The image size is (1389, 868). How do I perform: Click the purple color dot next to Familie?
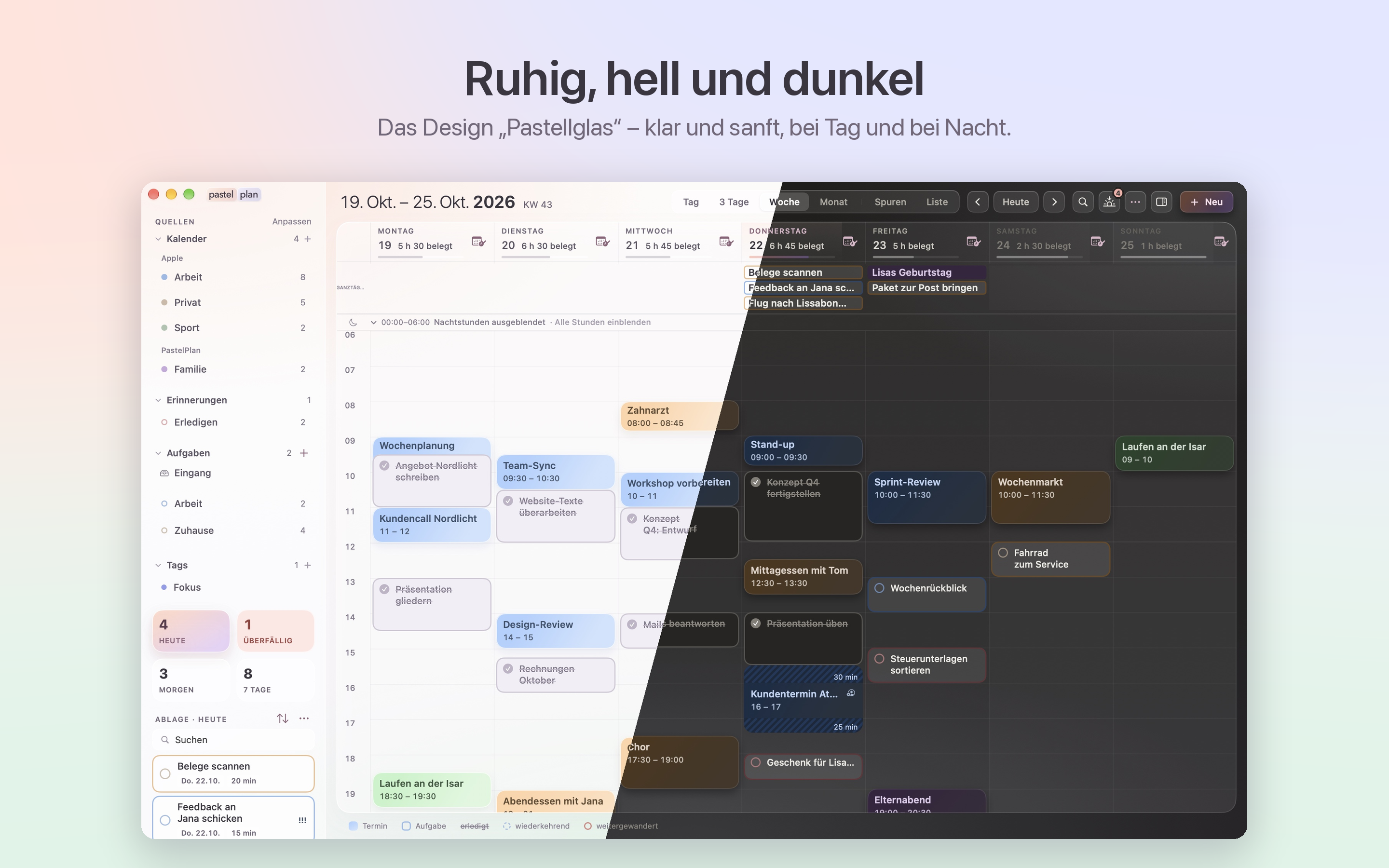[164, 369]
